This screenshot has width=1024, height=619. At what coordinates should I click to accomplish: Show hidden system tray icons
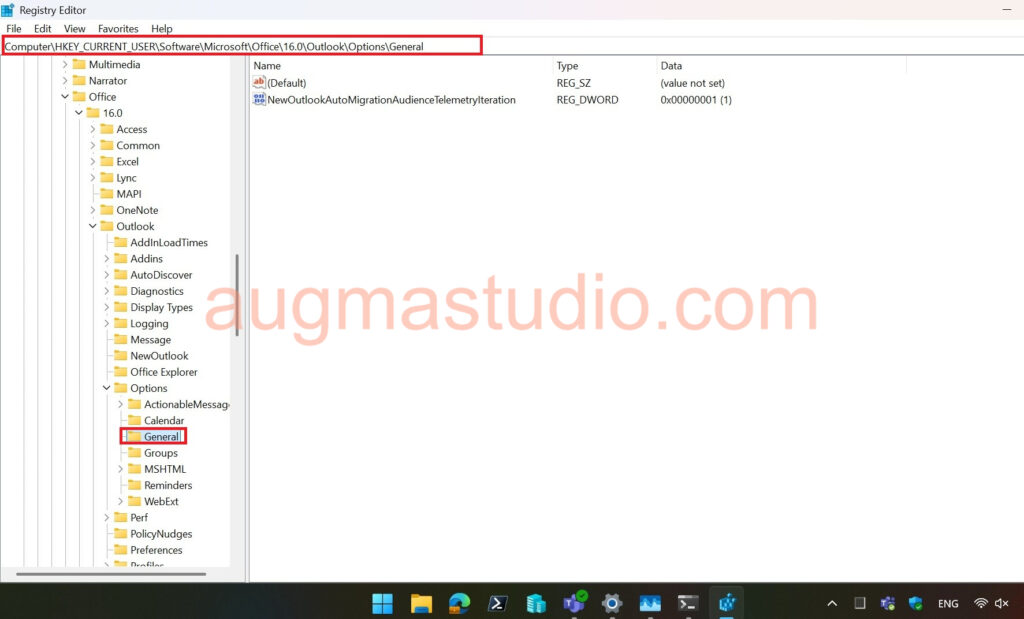(x=832, y=603)
